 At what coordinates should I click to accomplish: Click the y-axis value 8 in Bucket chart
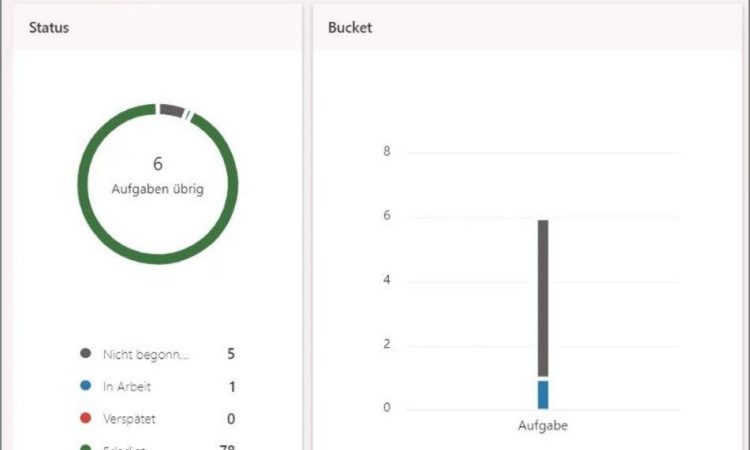[386, 152]
